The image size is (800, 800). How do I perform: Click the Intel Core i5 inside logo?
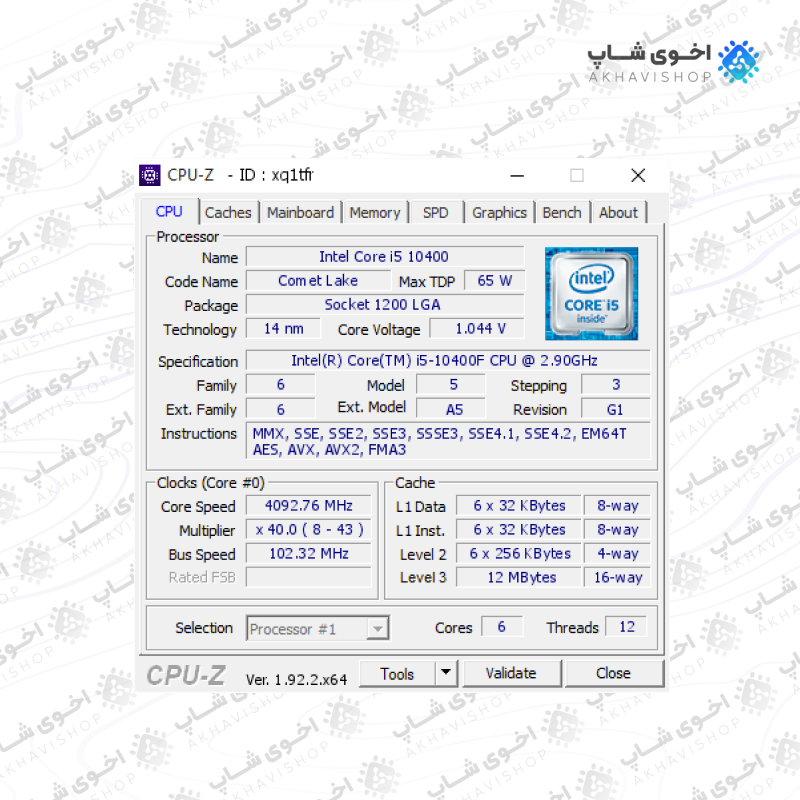click(x=591, y=294)
